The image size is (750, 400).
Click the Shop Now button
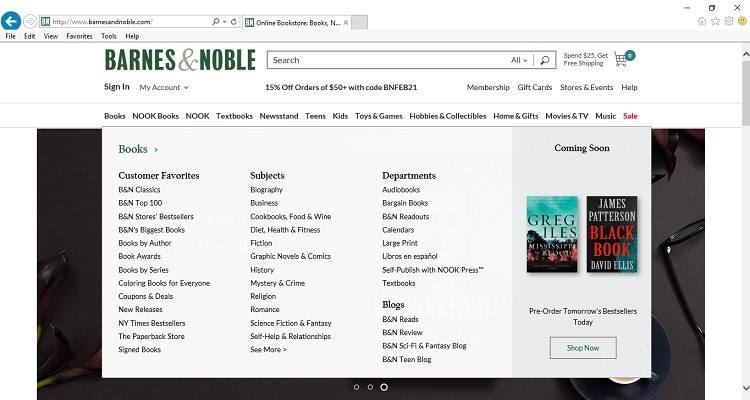(x=583, y=348)
